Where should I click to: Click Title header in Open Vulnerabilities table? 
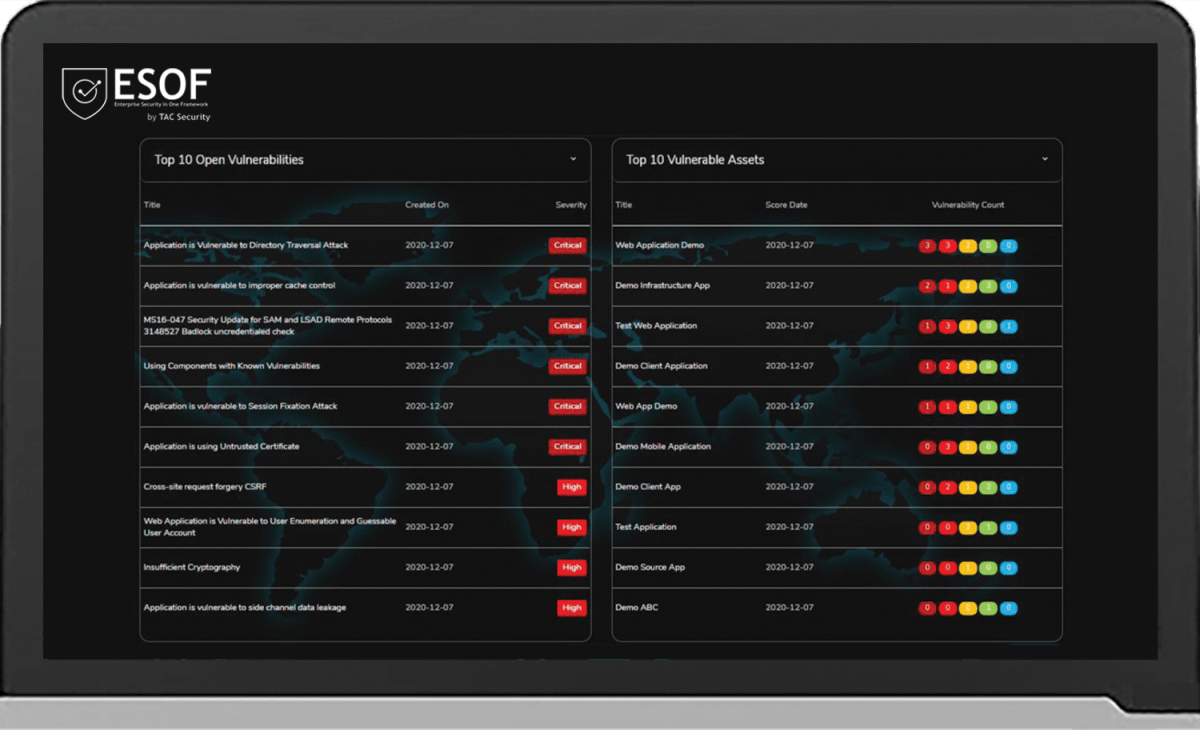tap(152, 205)
